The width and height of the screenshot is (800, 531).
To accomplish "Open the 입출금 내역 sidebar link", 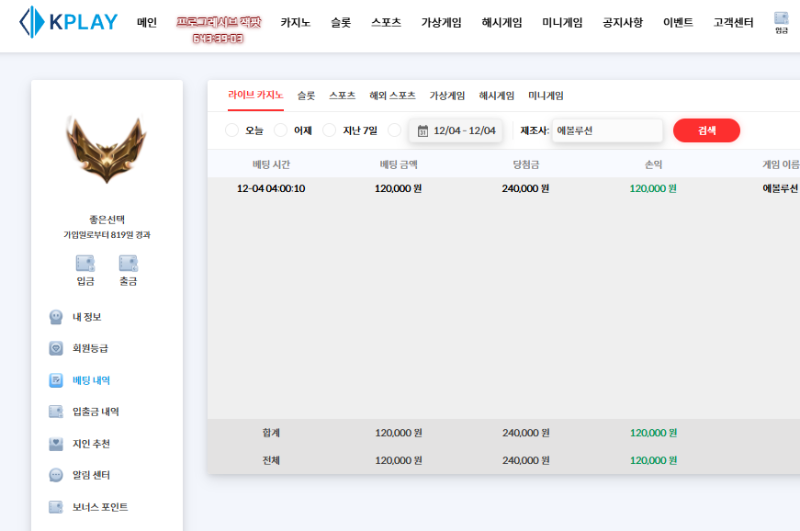I will click(x=96, y=412).
